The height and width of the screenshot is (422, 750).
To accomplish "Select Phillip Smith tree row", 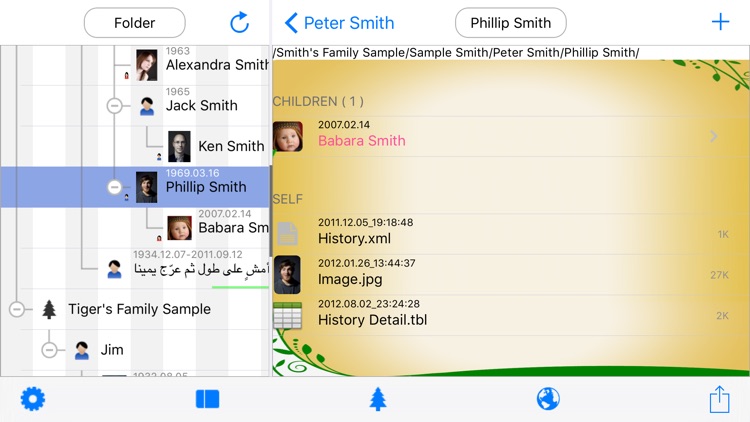I will [135, 187].
